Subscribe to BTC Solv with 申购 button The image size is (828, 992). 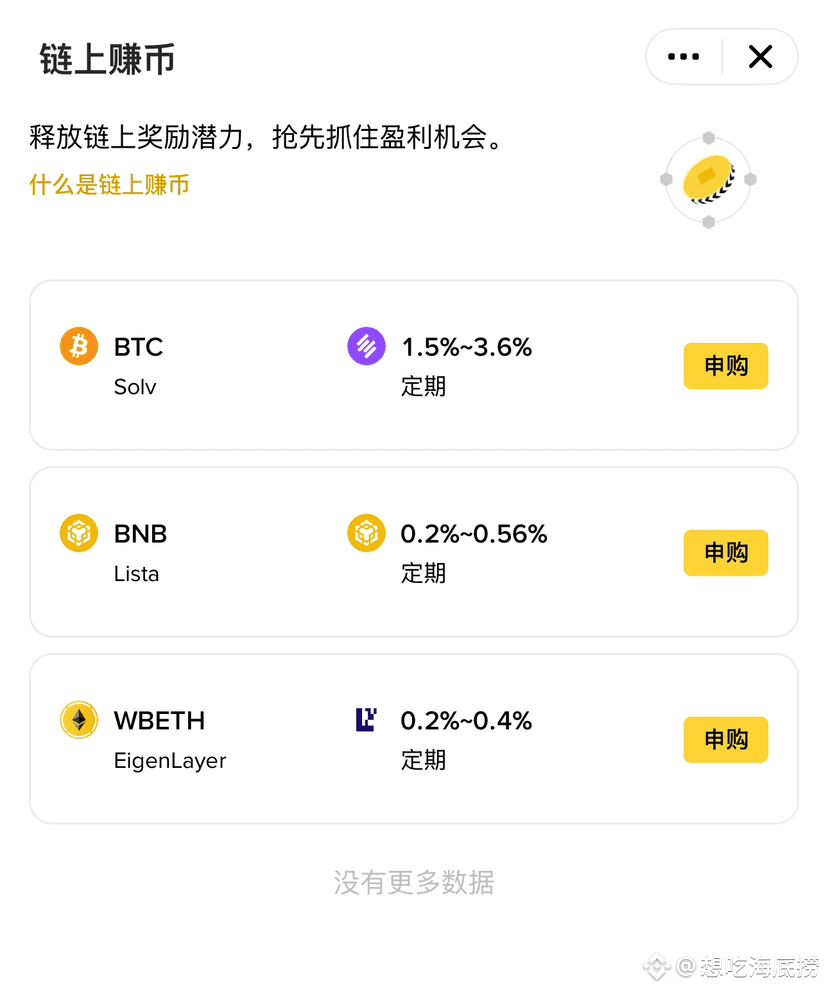[x=726, y=366]
